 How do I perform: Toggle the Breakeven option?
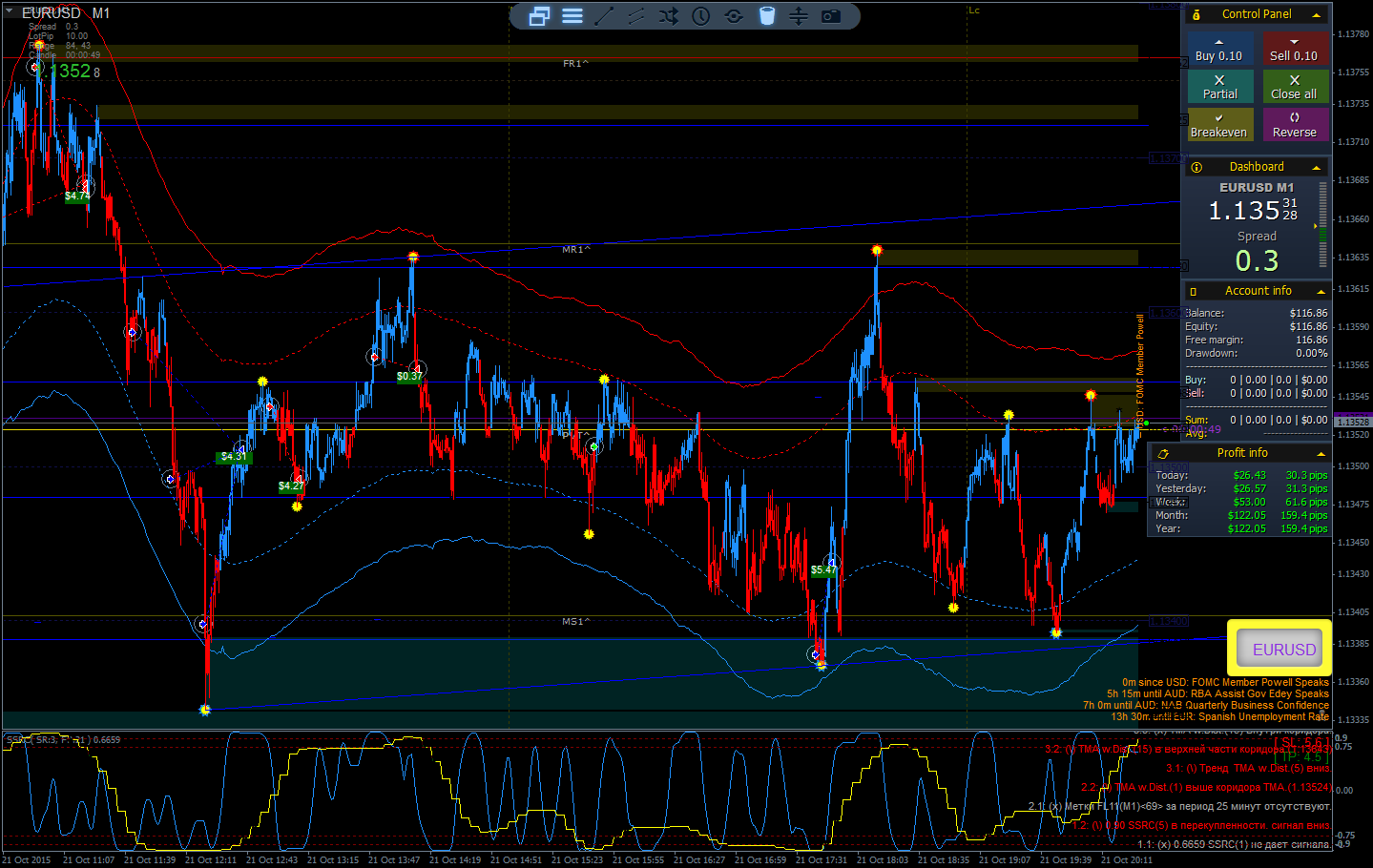[x=1219, y=125]
